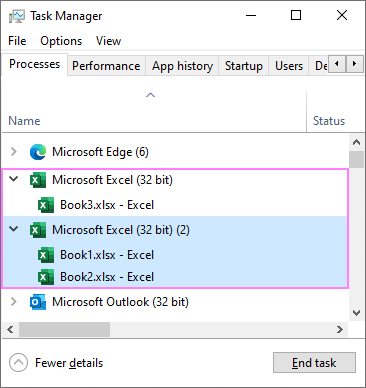This screenshot has width=366, height=388.
Task: Click the tab strip right scroll arrow
Action: (x=354, y=63)
